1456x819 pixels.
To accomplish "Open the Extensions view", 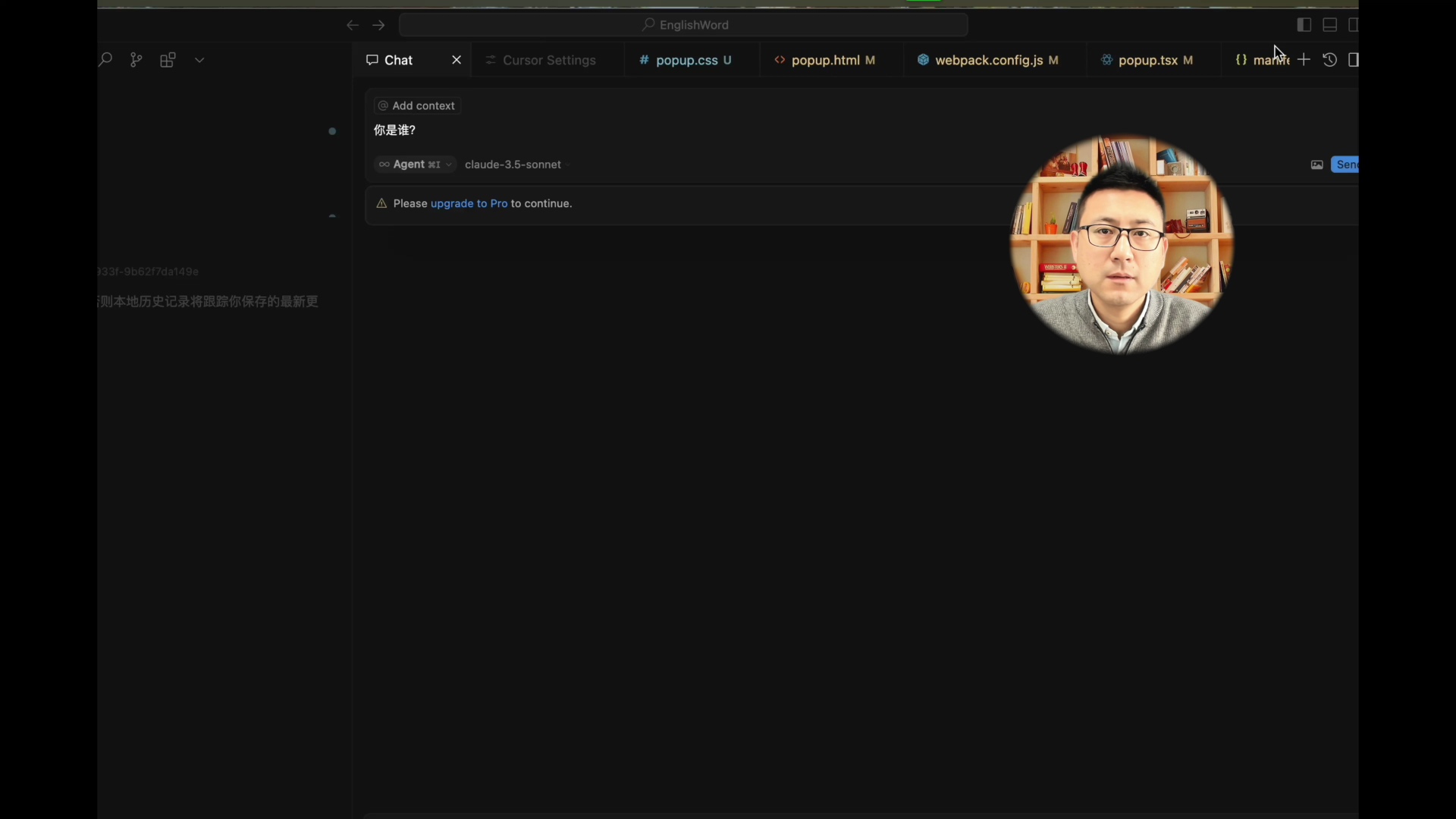I will click(x=168, y=60).
